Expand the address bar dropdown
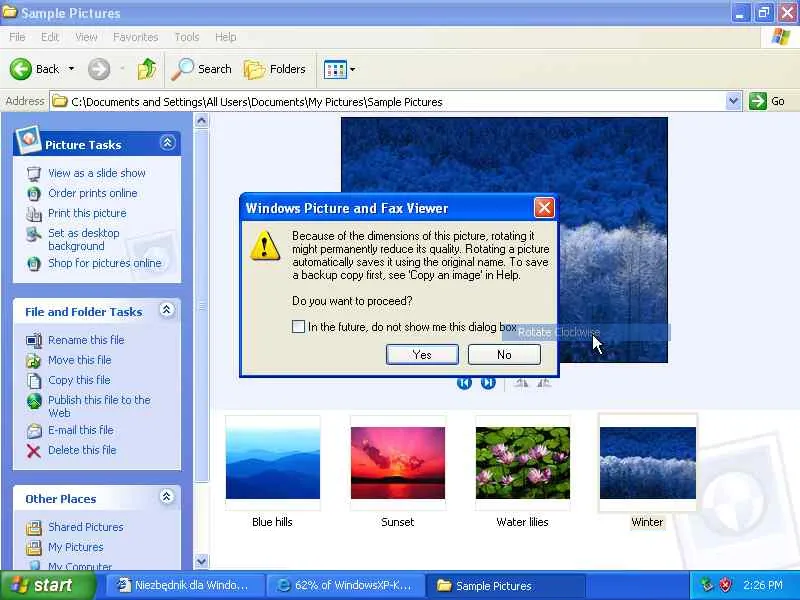 [x=733, y=101]
